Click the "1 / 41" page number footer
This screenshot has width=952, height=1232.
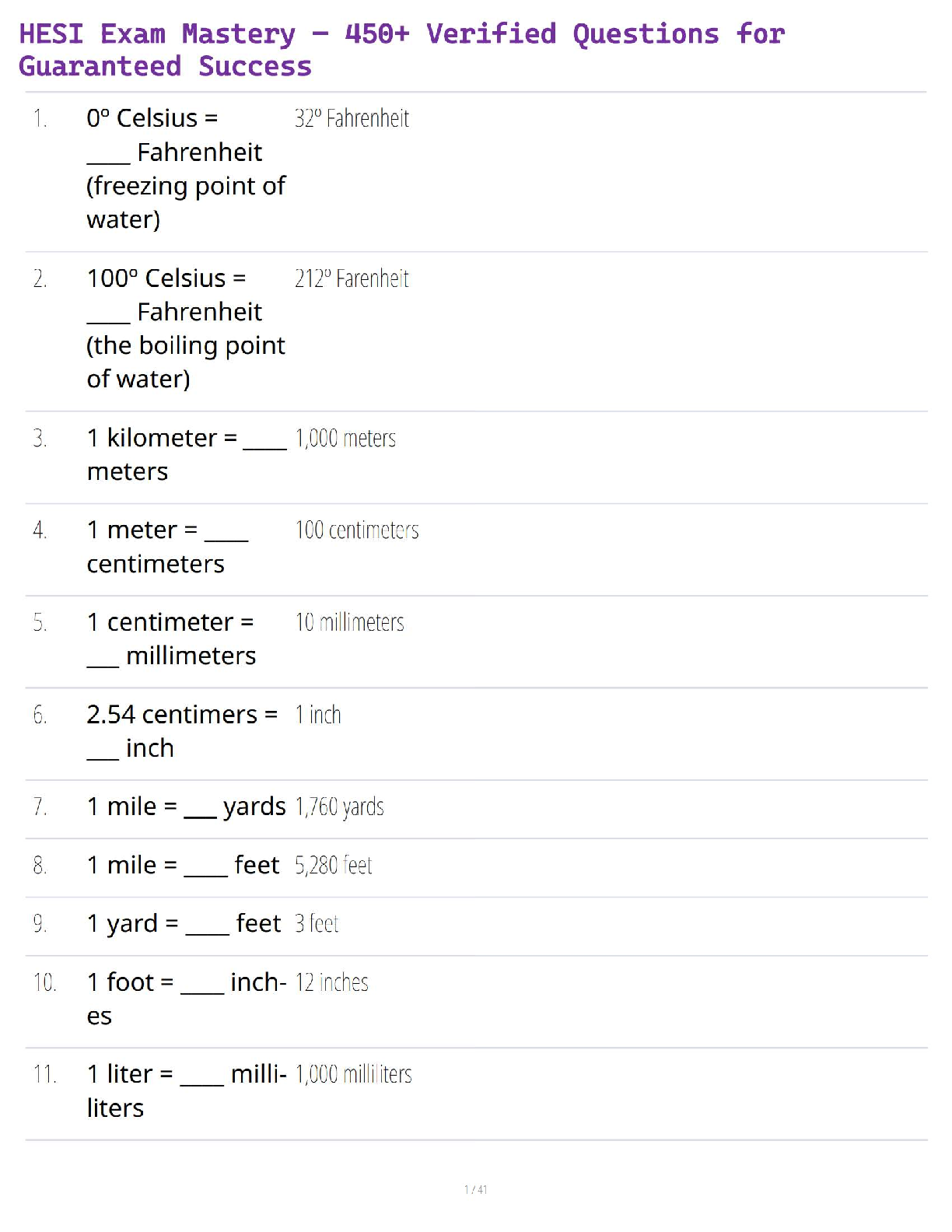click(x=476, y=1189)
